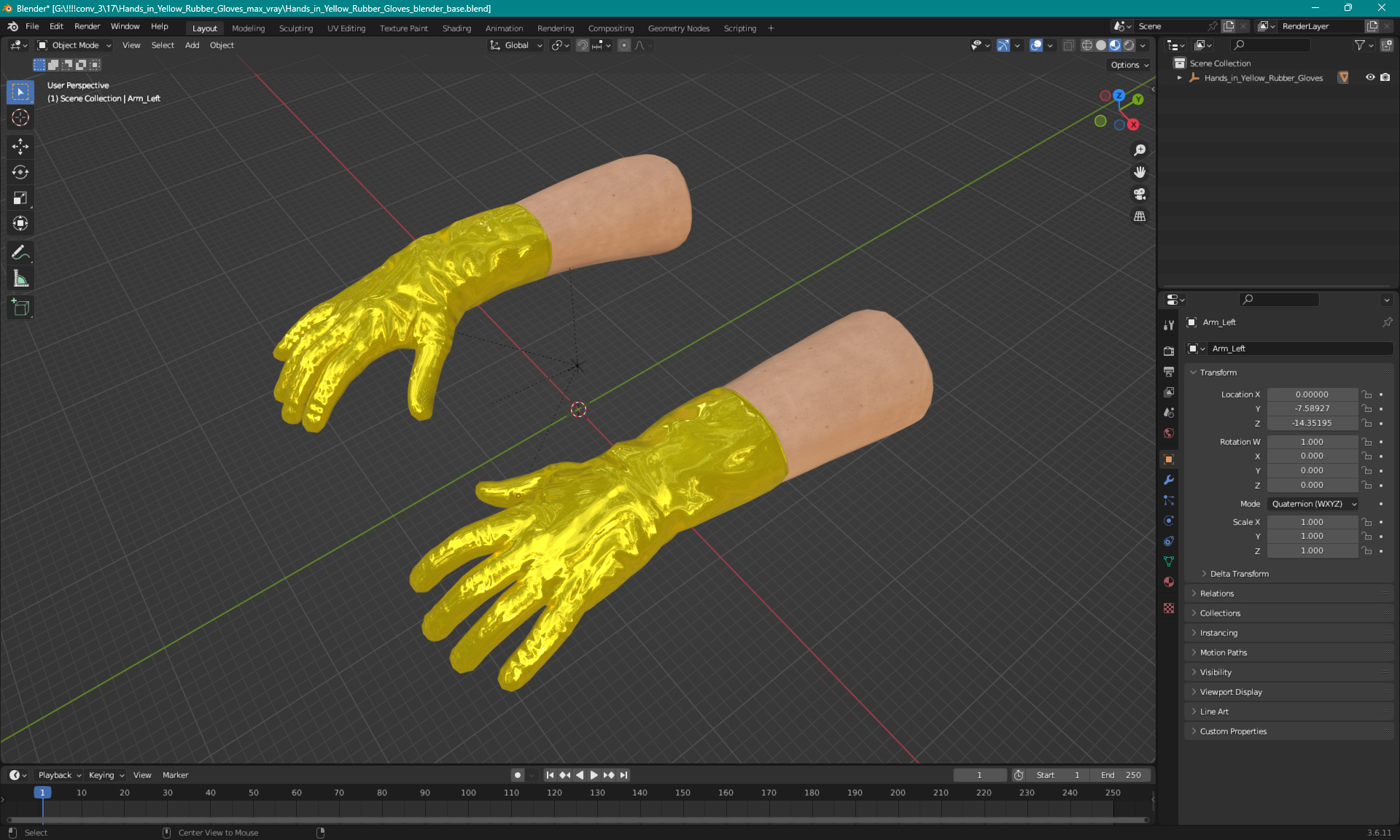Hide Hands_in_Yellow_Rubber_Gloves in viewport
1400x840 pixels.
click(1370, 77)
